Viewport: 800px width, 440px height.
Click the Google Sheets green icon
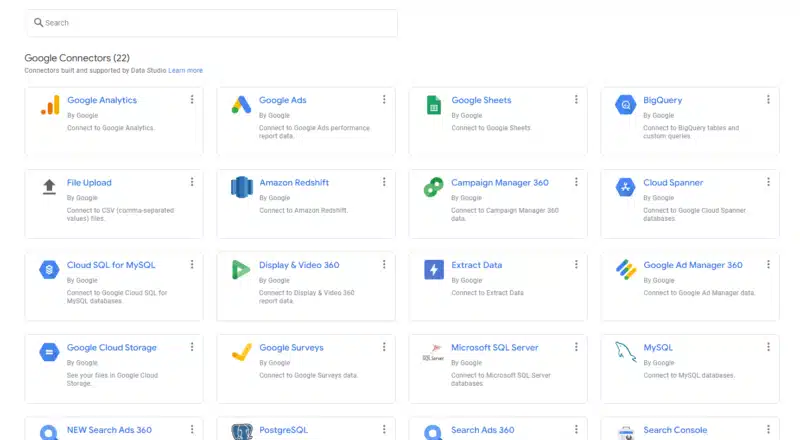(x=434, y=104)
